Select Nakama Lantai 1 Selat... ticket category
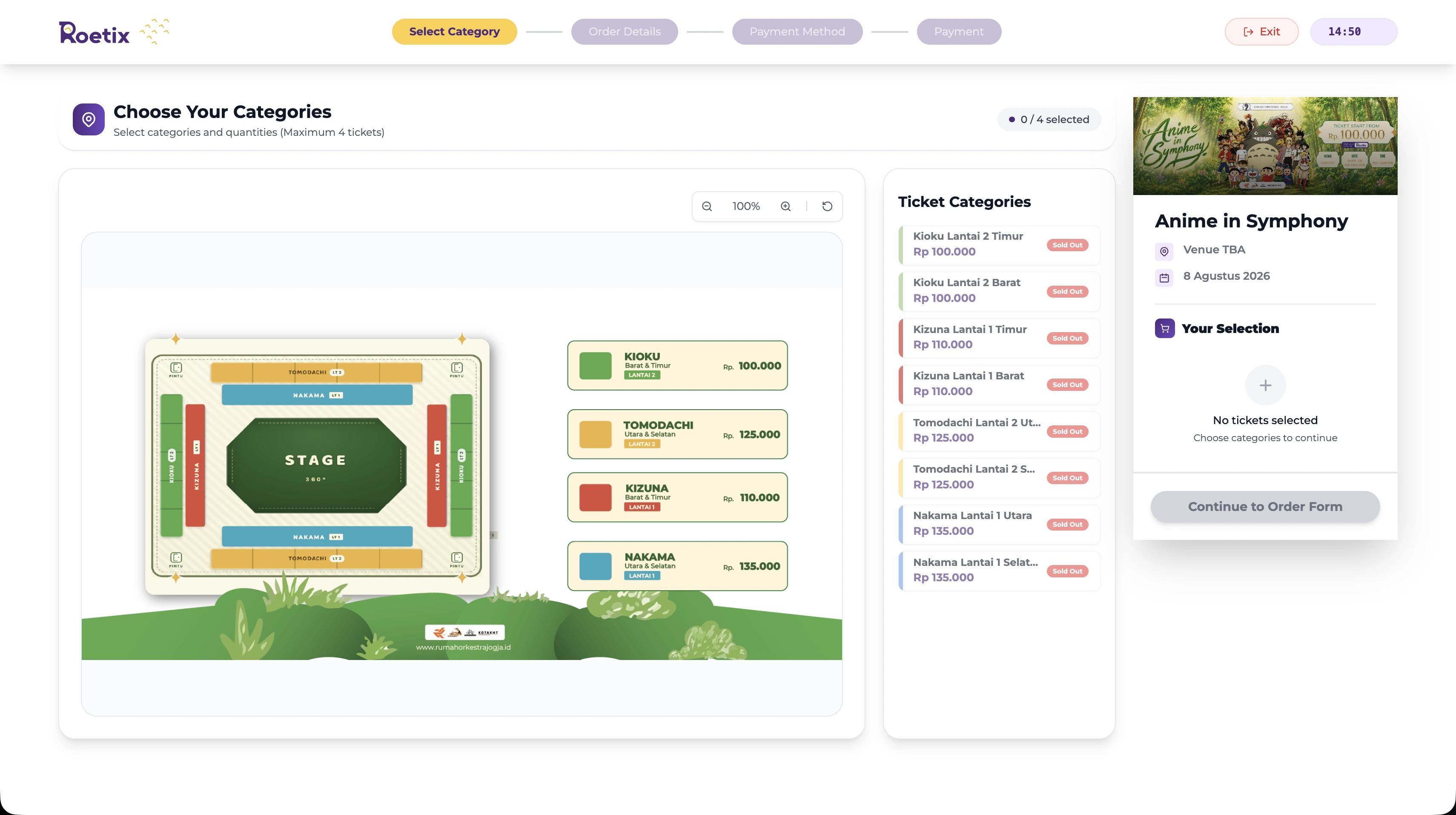This screenshot has width=1456, height=815. pos(999,571)
